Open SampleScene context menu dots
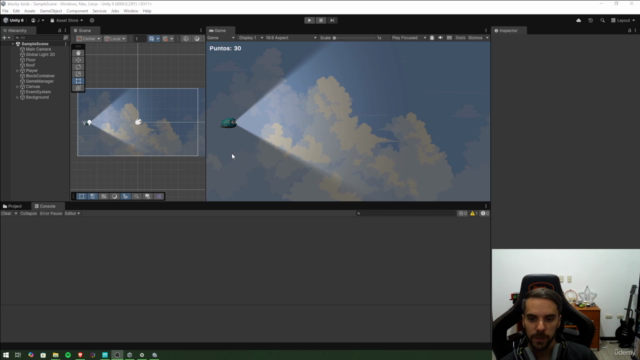The image size is (640, 360). 65,44
